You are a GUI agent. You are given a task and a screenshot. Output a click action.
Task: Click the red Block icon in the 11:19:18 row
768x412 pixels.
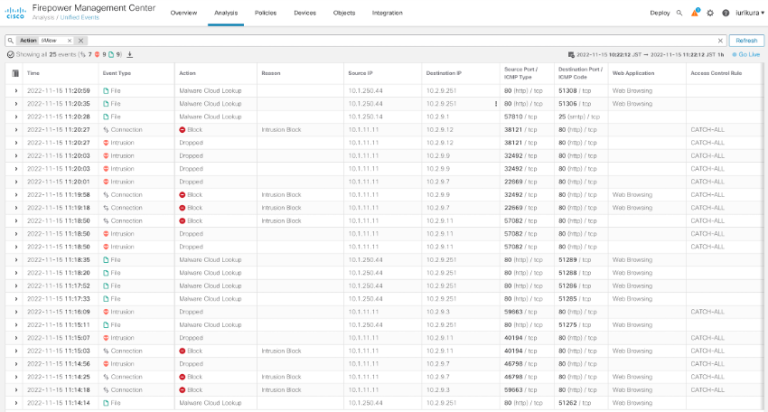pyautogui.click(x=182, y=208)
